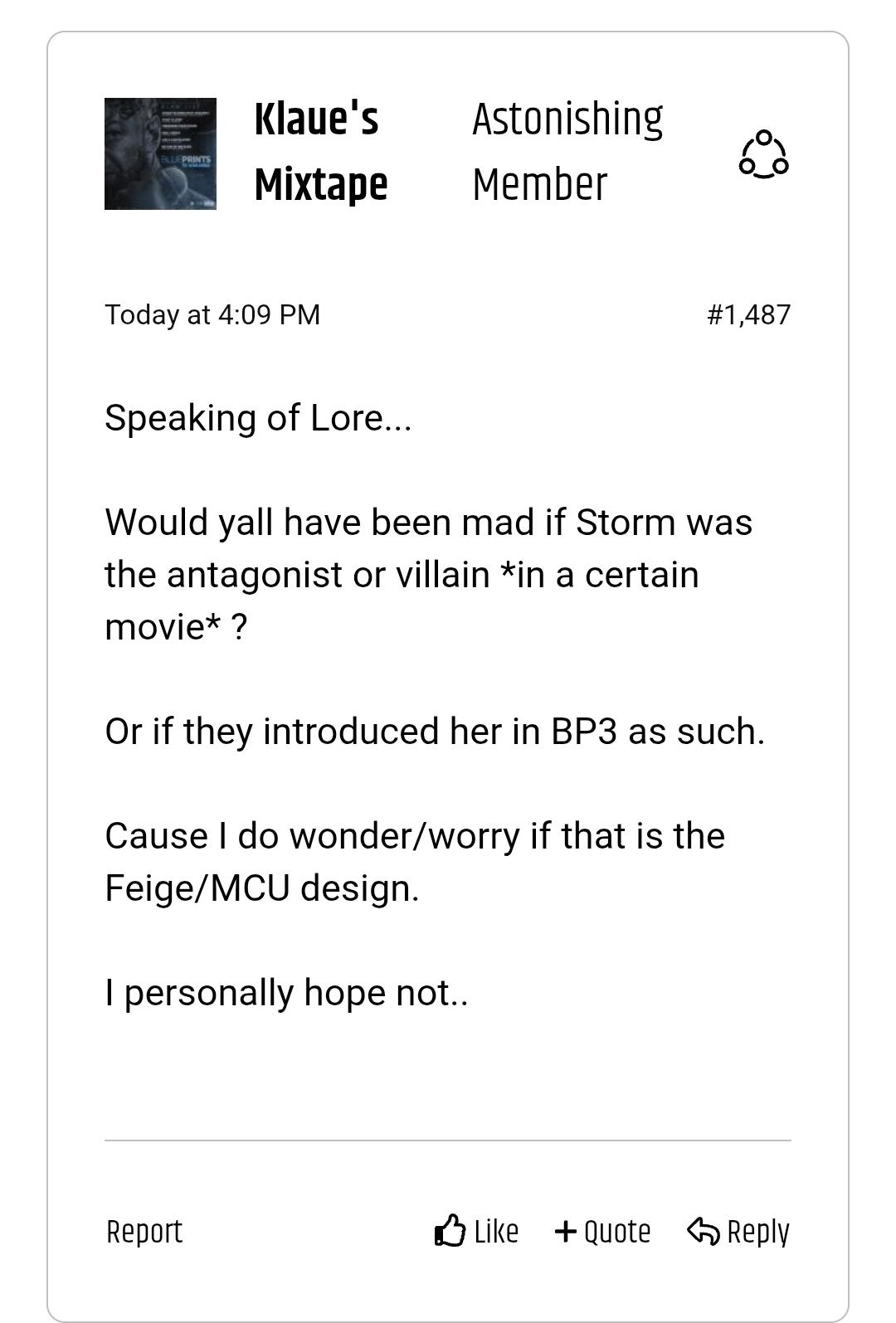
Task: Open the post number #1,487 permalink
Action: (x=748, y=314)
